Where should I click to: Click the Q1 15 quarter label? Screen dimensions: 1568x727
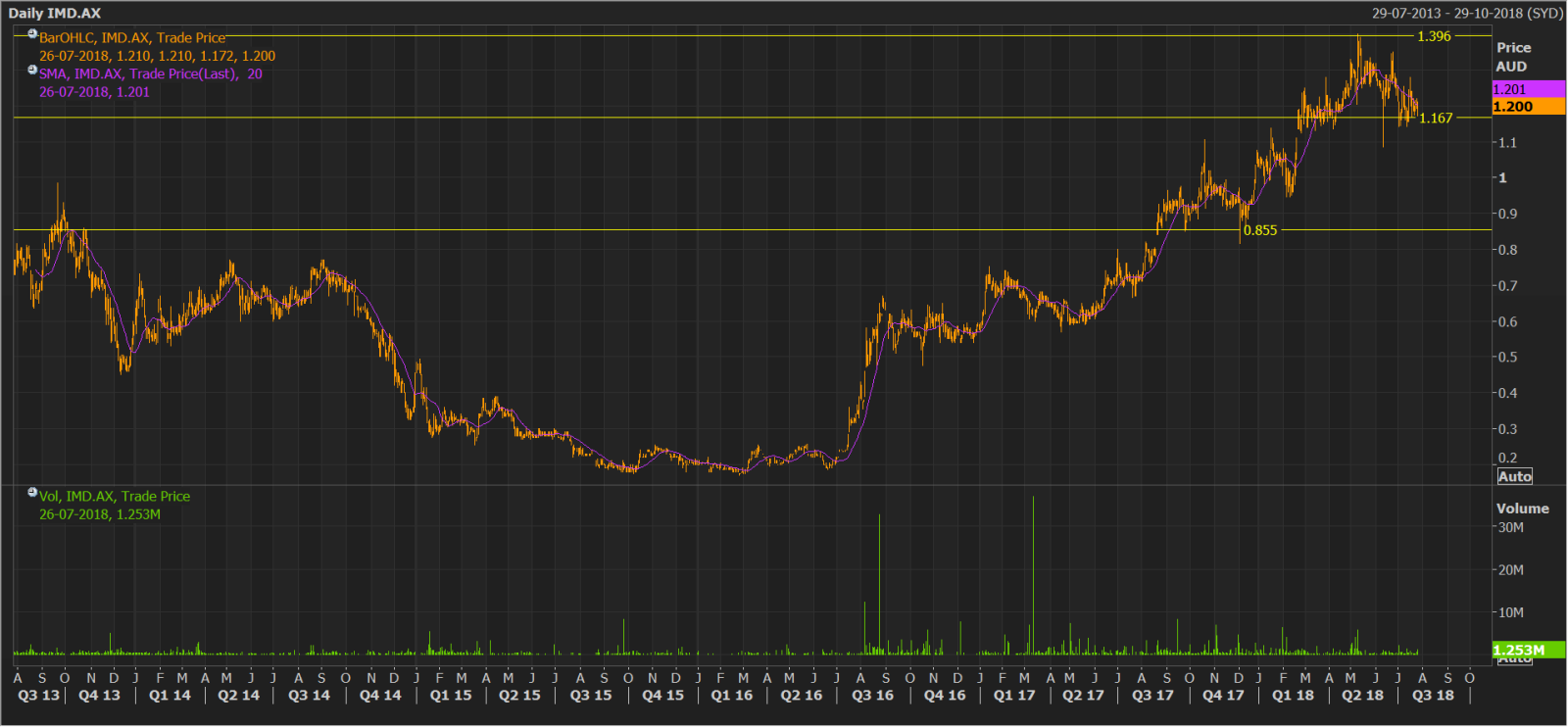click(451, 695)
